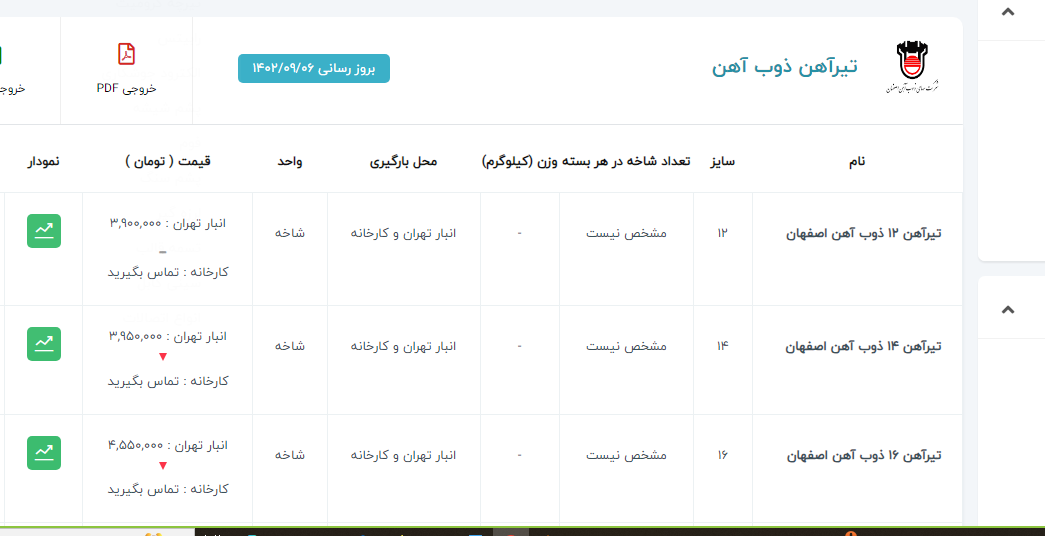This screenshot has height=536, width=1045.
Task: Click the سایز column header
Action: click(723, 161)
